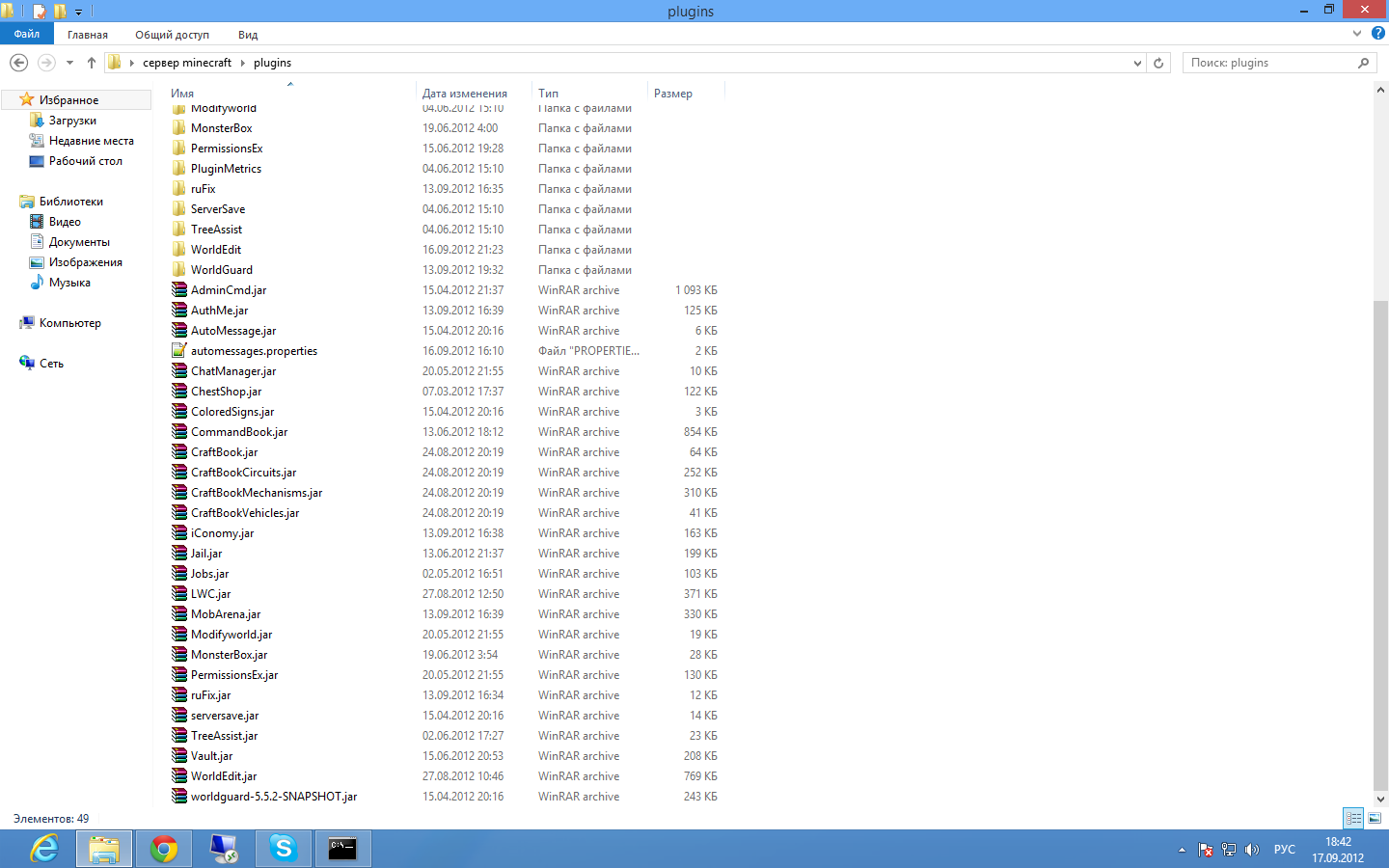Launch Google Chrome from taskbar
The image size is (1389, 868).
click(x=164, y=849)
